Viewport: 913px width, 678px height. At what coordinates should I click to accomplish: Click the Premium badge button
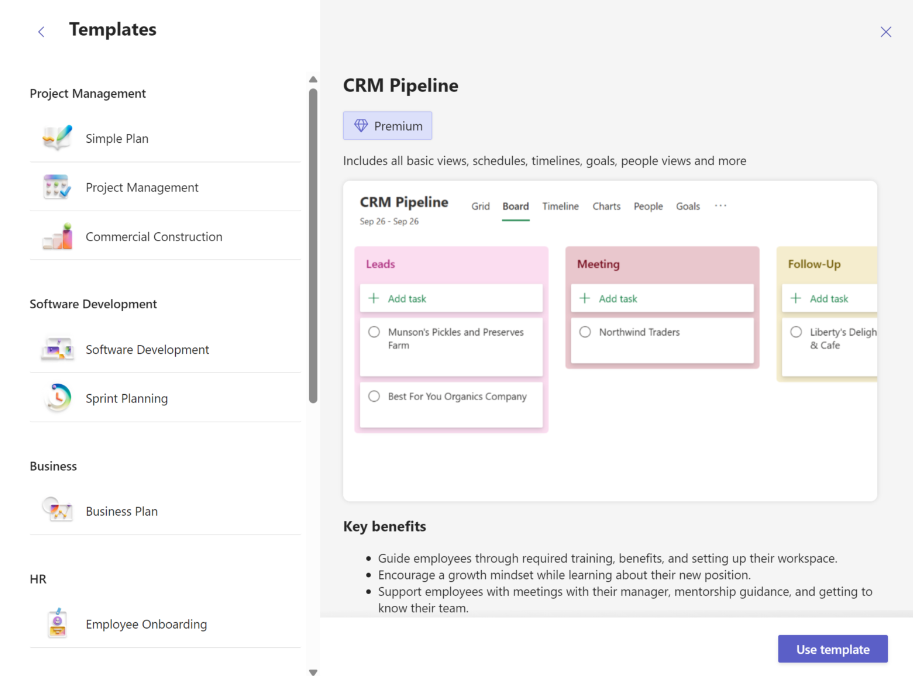coord(388,126)
